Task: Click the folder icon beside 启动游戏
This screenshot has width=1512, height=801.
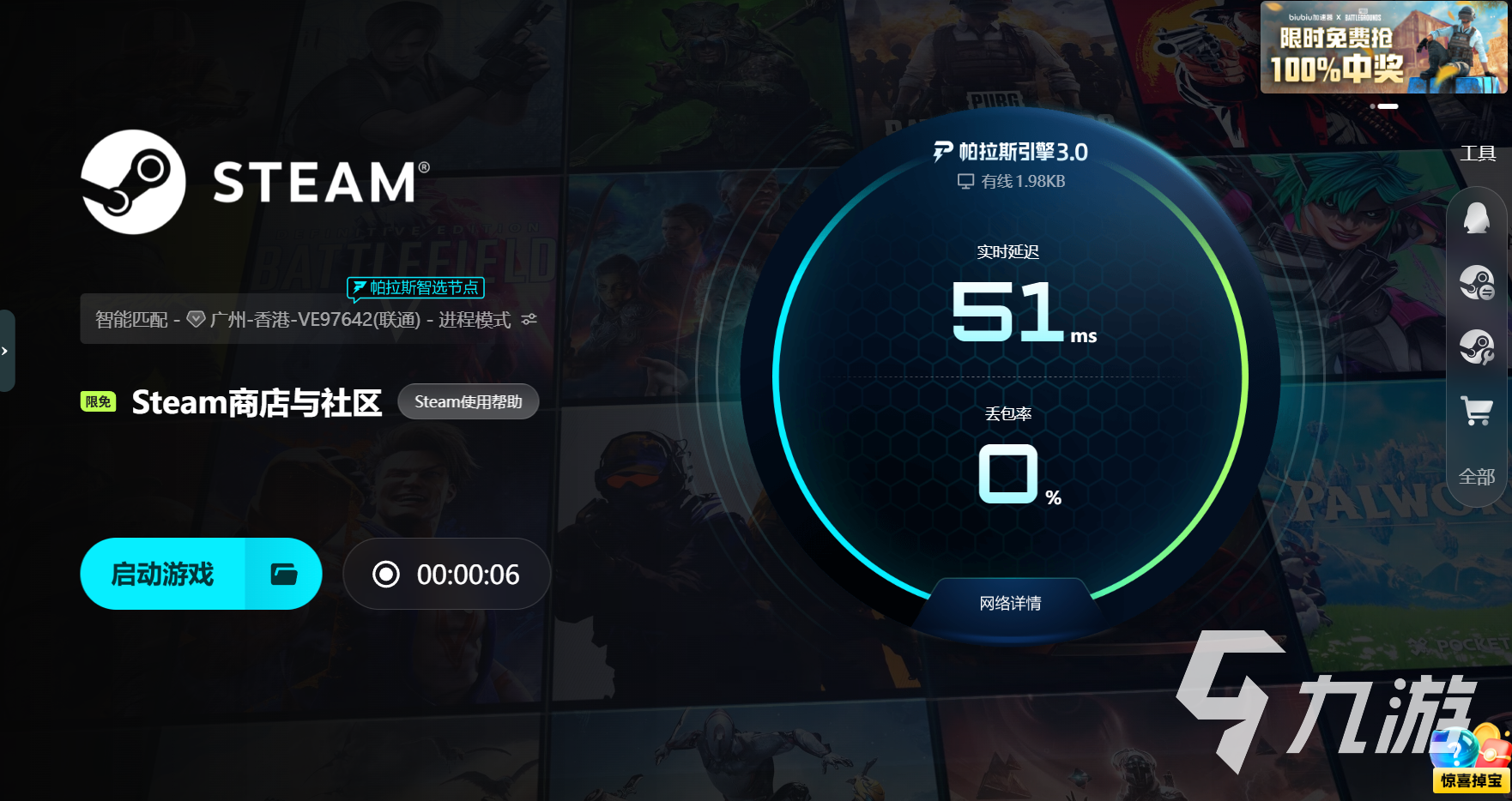Action: click(x=284, y=574)
